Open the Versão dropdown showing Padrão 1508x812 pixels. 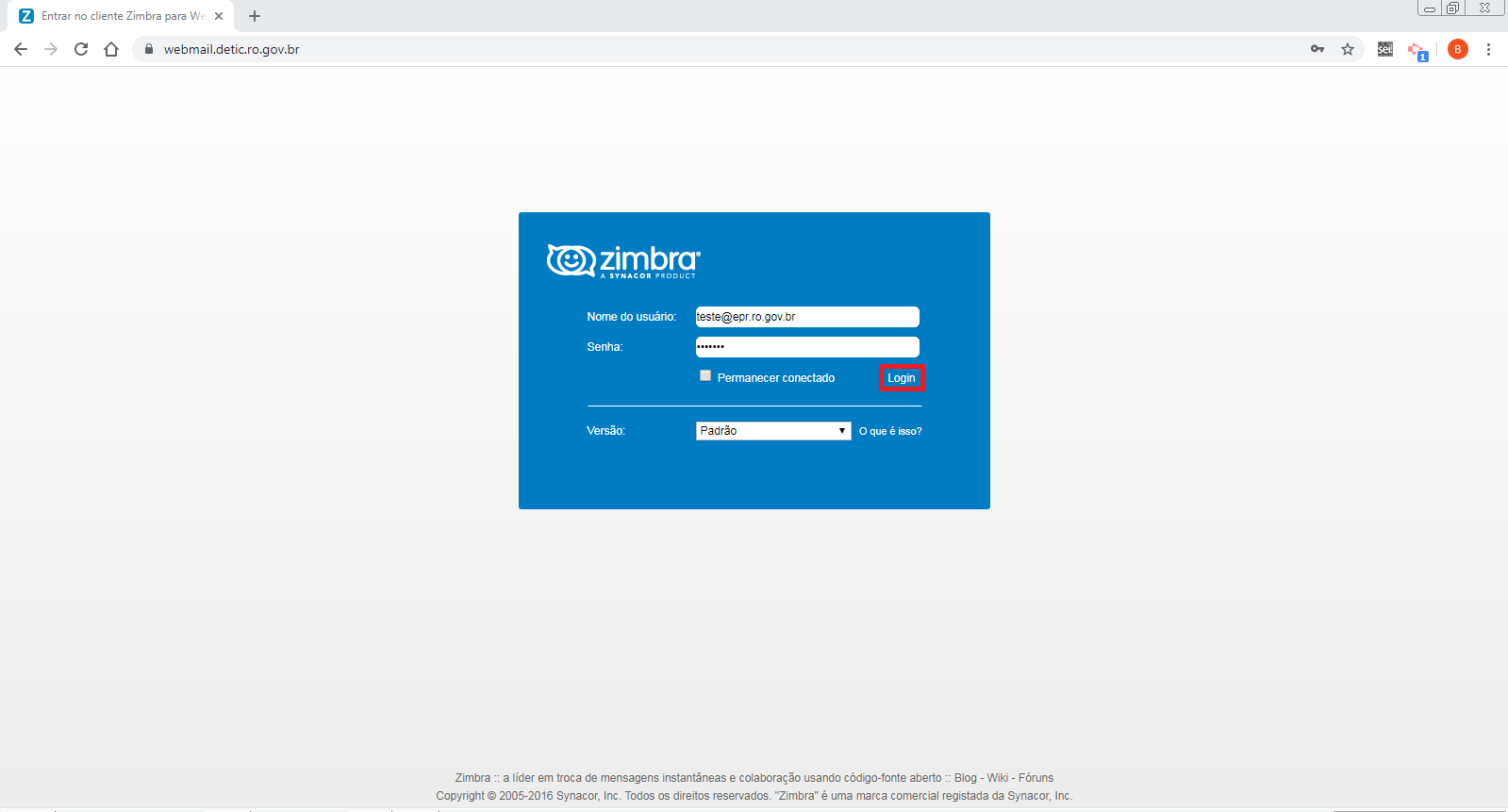[x=773, y=431]
